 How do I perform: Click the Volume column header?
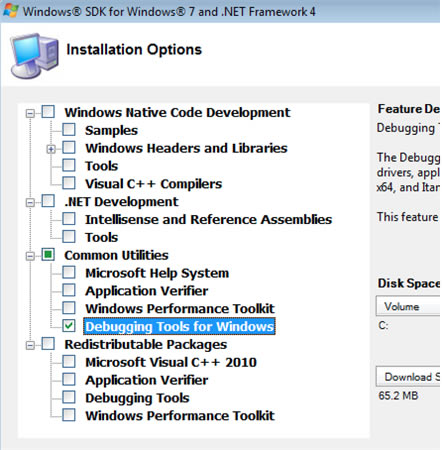409,306
